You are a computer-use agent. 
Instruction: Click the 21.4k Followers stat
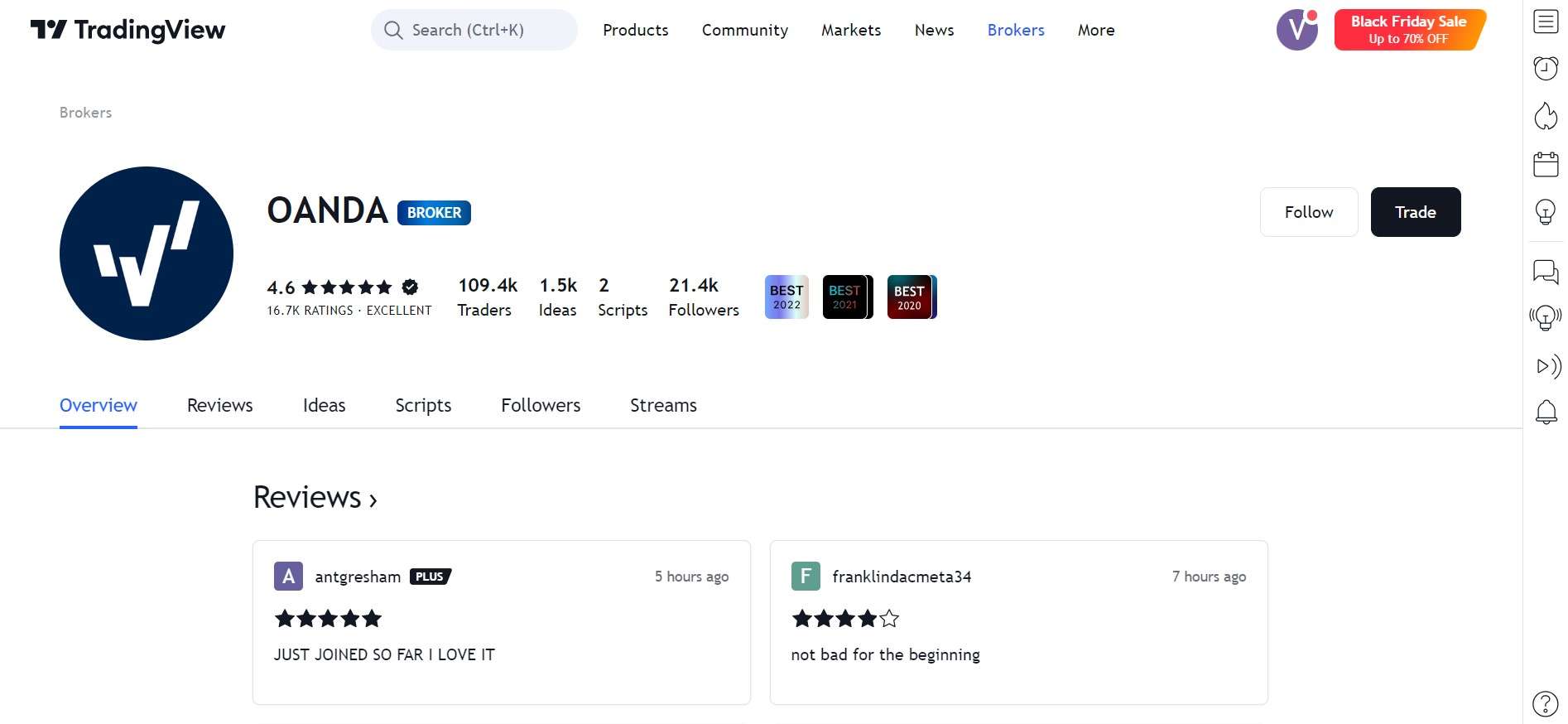coord(704,297)
